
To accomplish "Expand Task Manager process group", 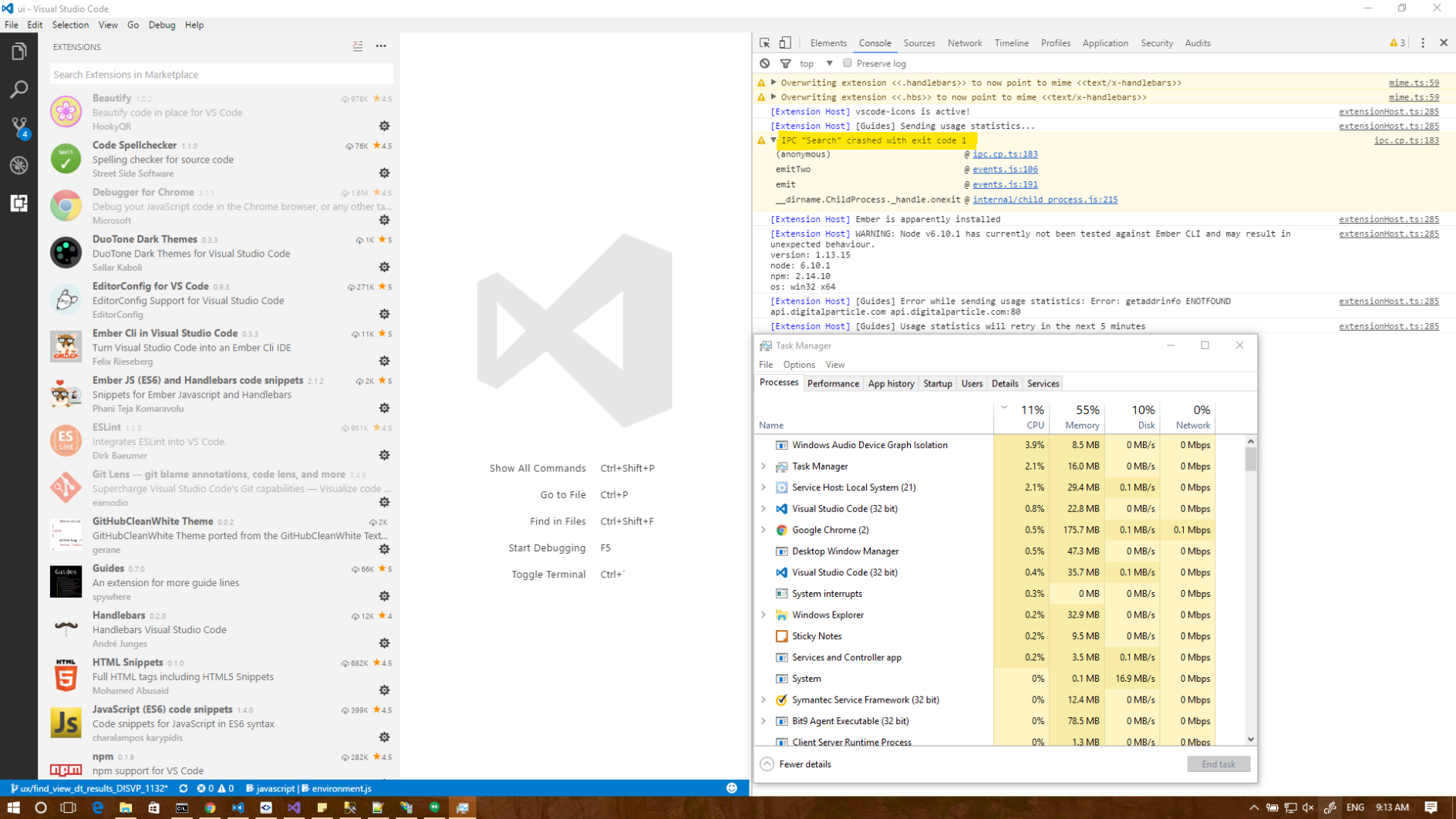I will 763,467.
